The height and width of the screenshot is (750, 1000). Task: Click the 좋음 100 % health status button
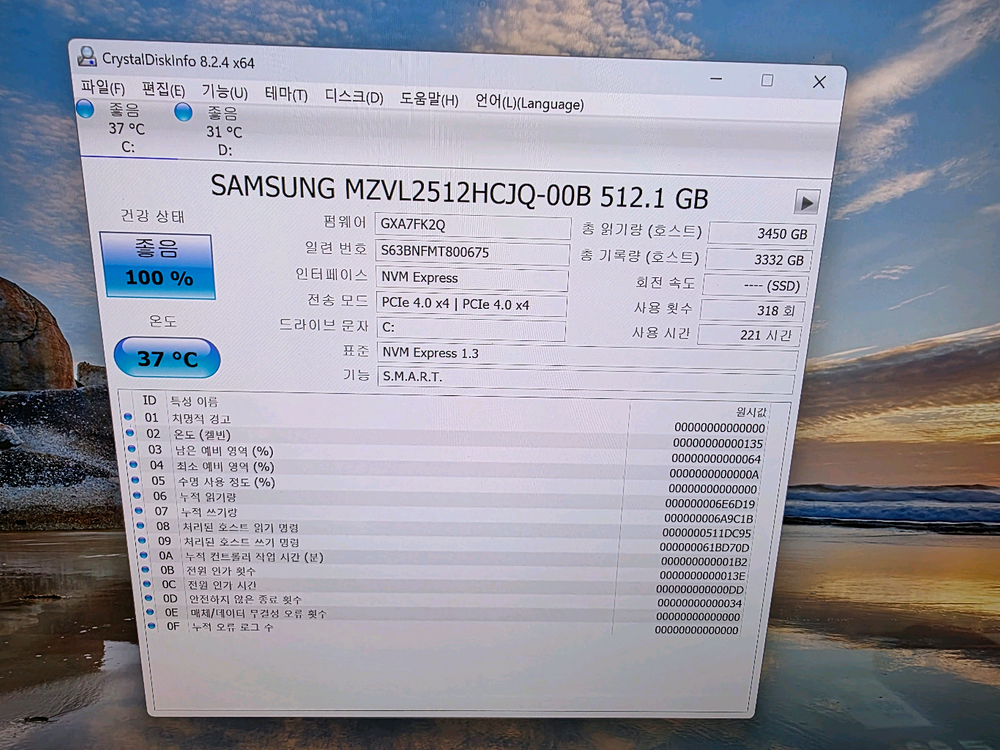[158, 266]
